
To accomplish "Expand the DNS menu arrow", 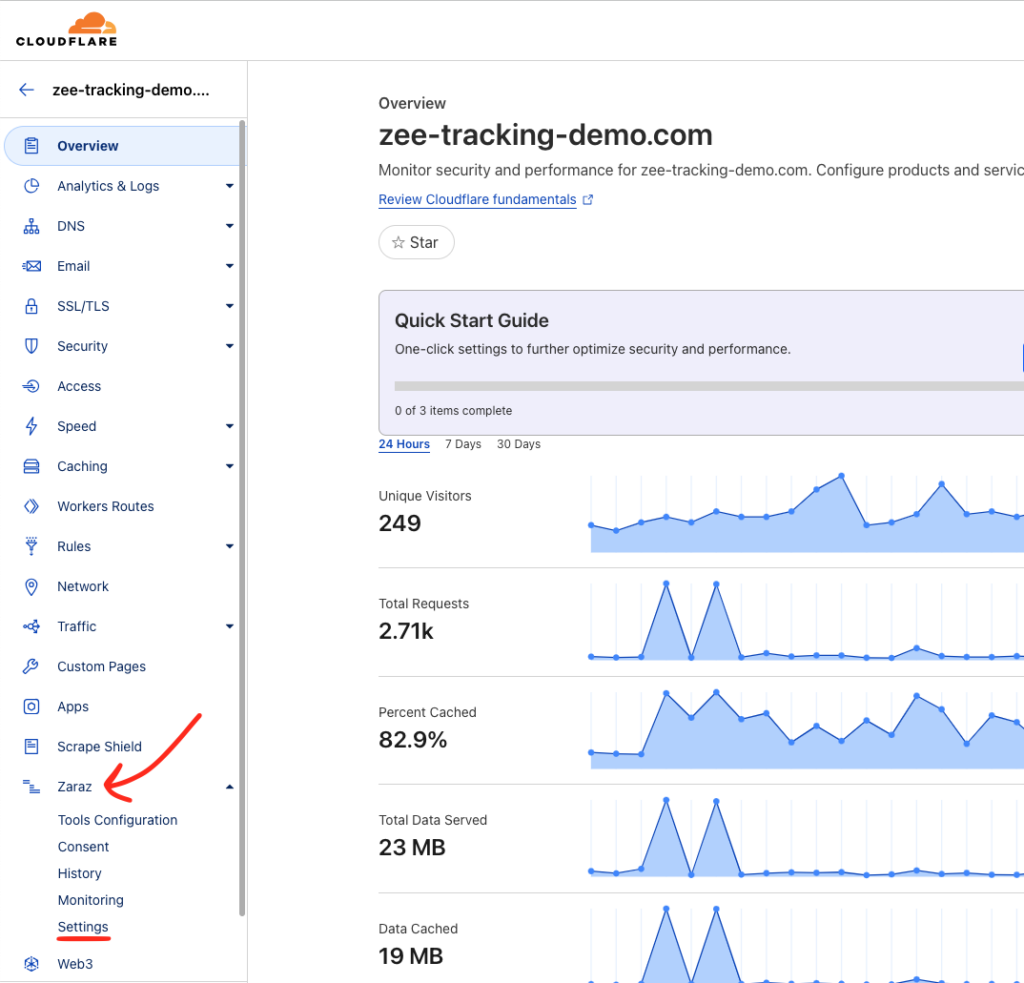I will point(229,226).
